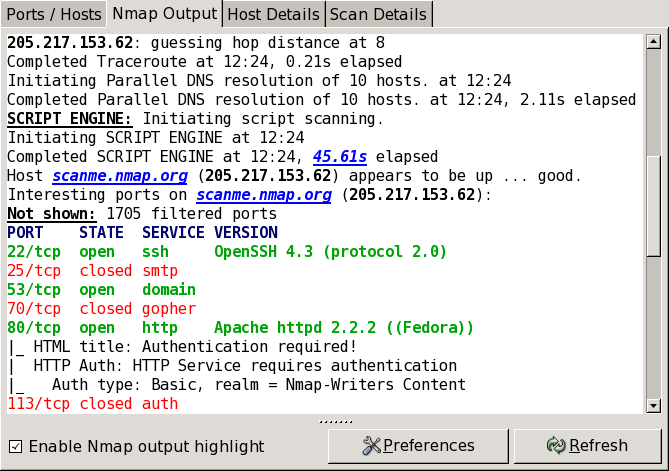Click the green refresh arrows icon
The width and height of the screenshot is (669, 471).
[556, 446]
